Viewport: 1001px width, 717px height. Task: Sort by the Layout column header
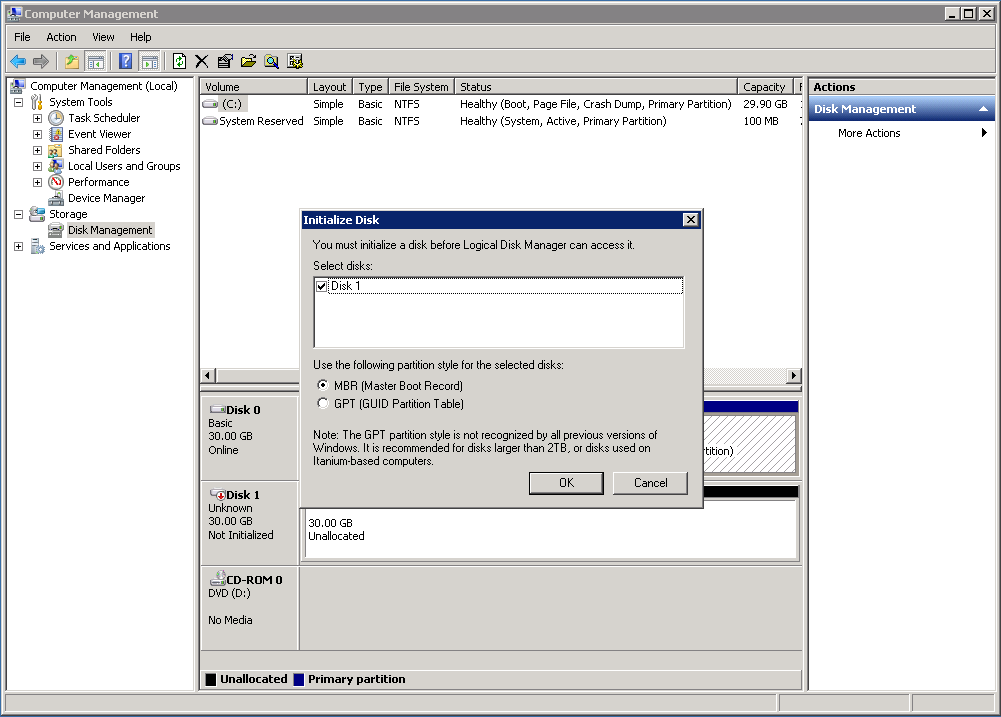[330, 87]
